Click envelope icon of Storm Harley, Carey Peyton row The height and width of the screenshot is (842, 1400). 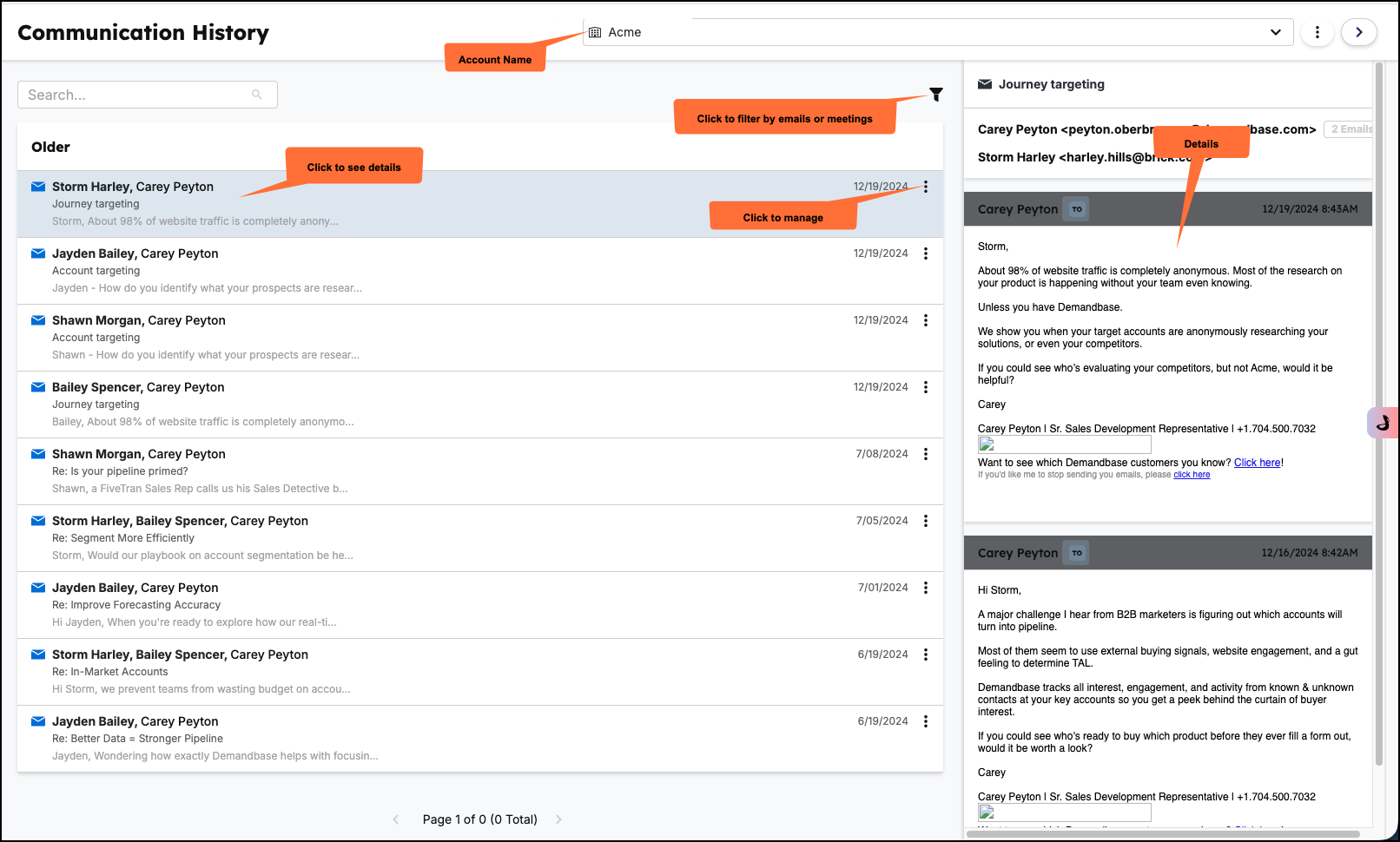pyautogui.click(x=38, y=187)
